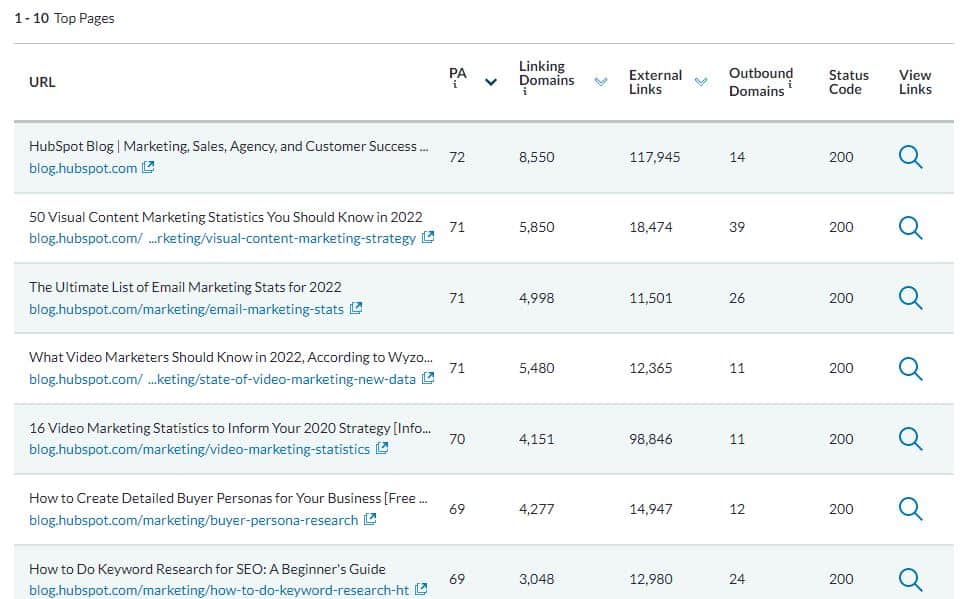Click outbound domains value 26
This screenshot has width=970, height=599.
(737, 298)
